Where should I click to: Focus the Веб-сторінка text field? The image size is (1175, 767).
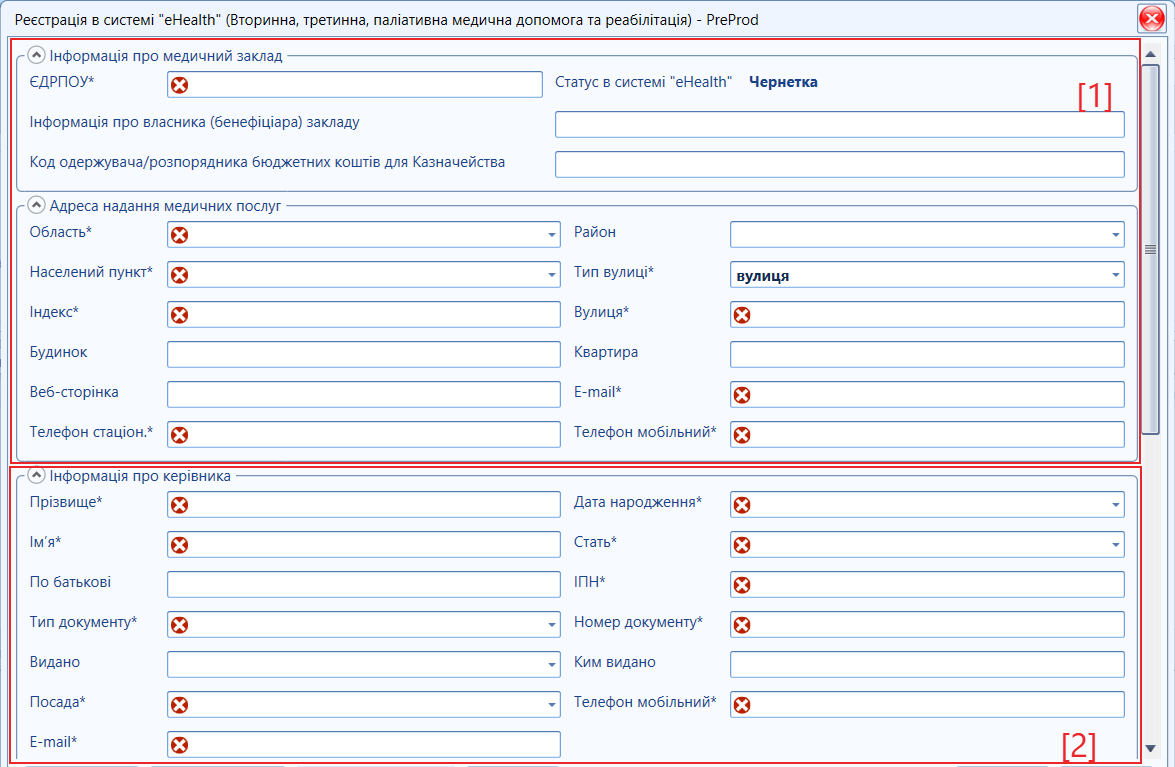click(363, 395)
